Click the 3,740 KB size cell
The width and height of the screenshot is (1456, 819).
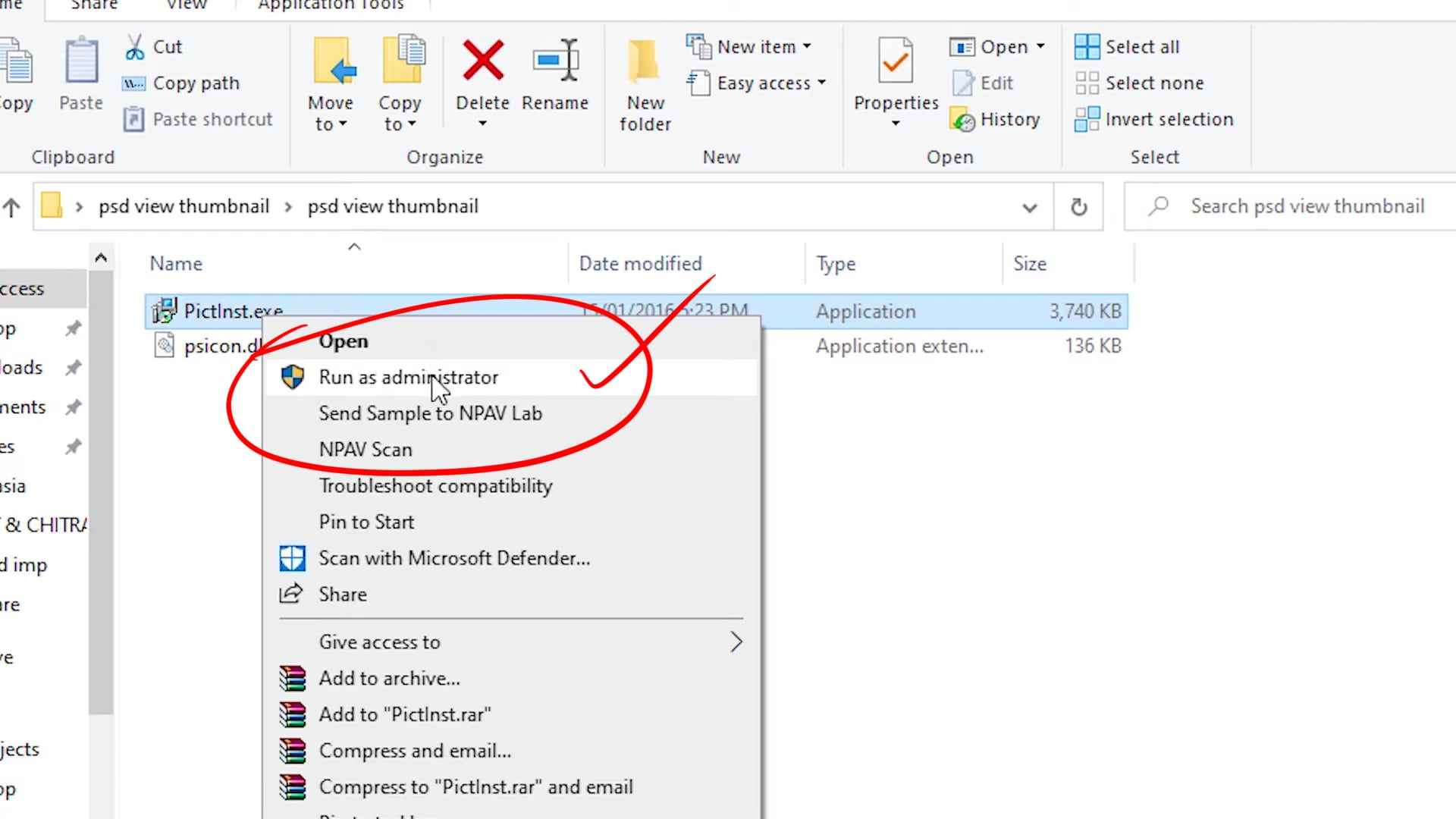[1084, 311]
